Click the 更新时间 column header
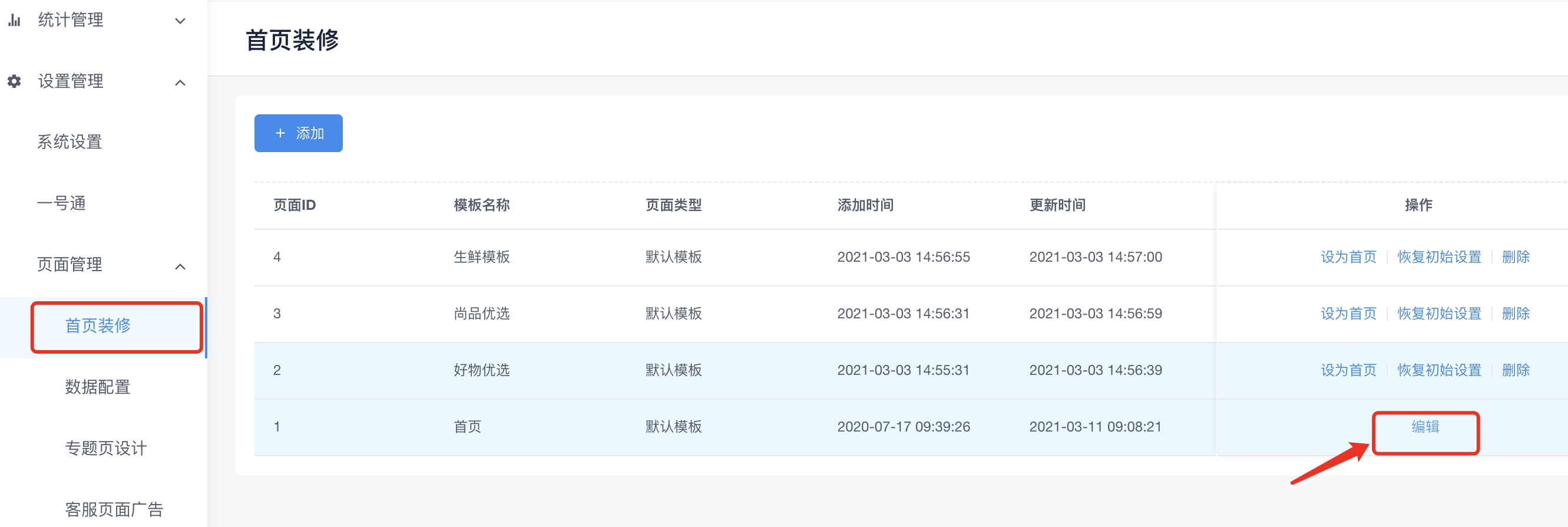The width and height of the screenshot is (1568, 527). 1057,205
